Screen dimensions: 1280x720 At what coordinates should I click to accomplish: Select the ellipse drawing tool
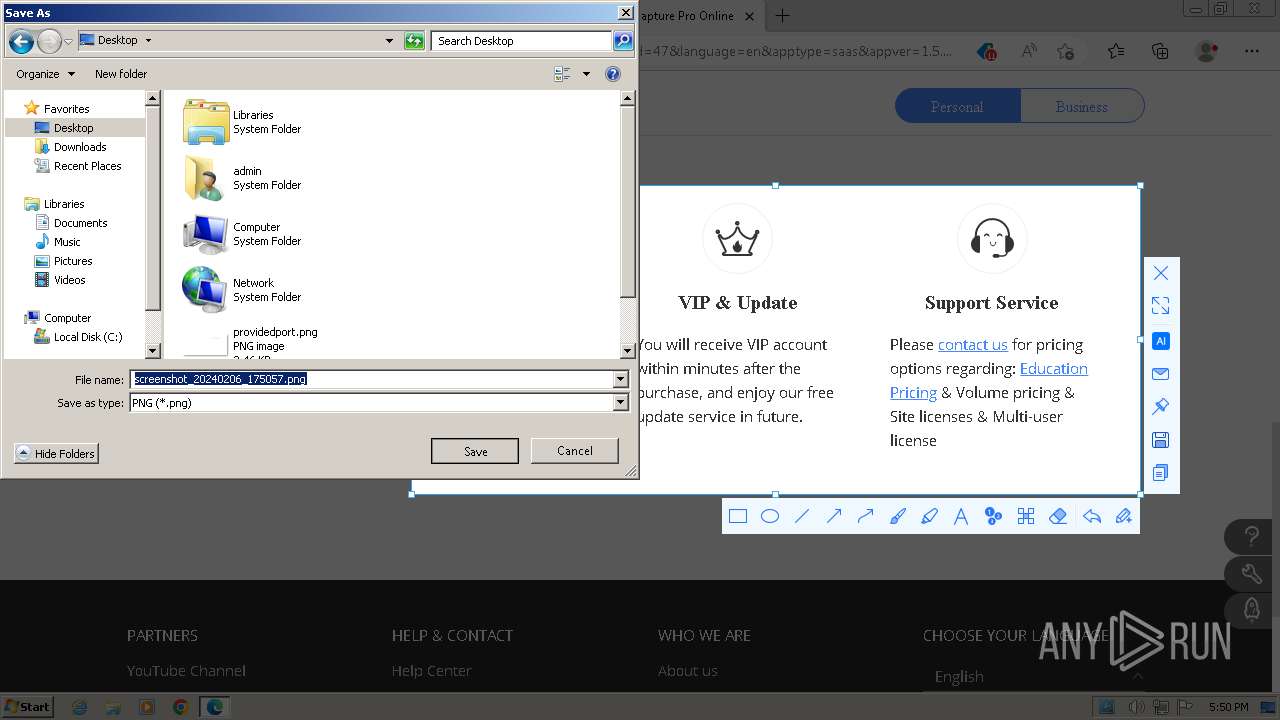pos(770,516)
